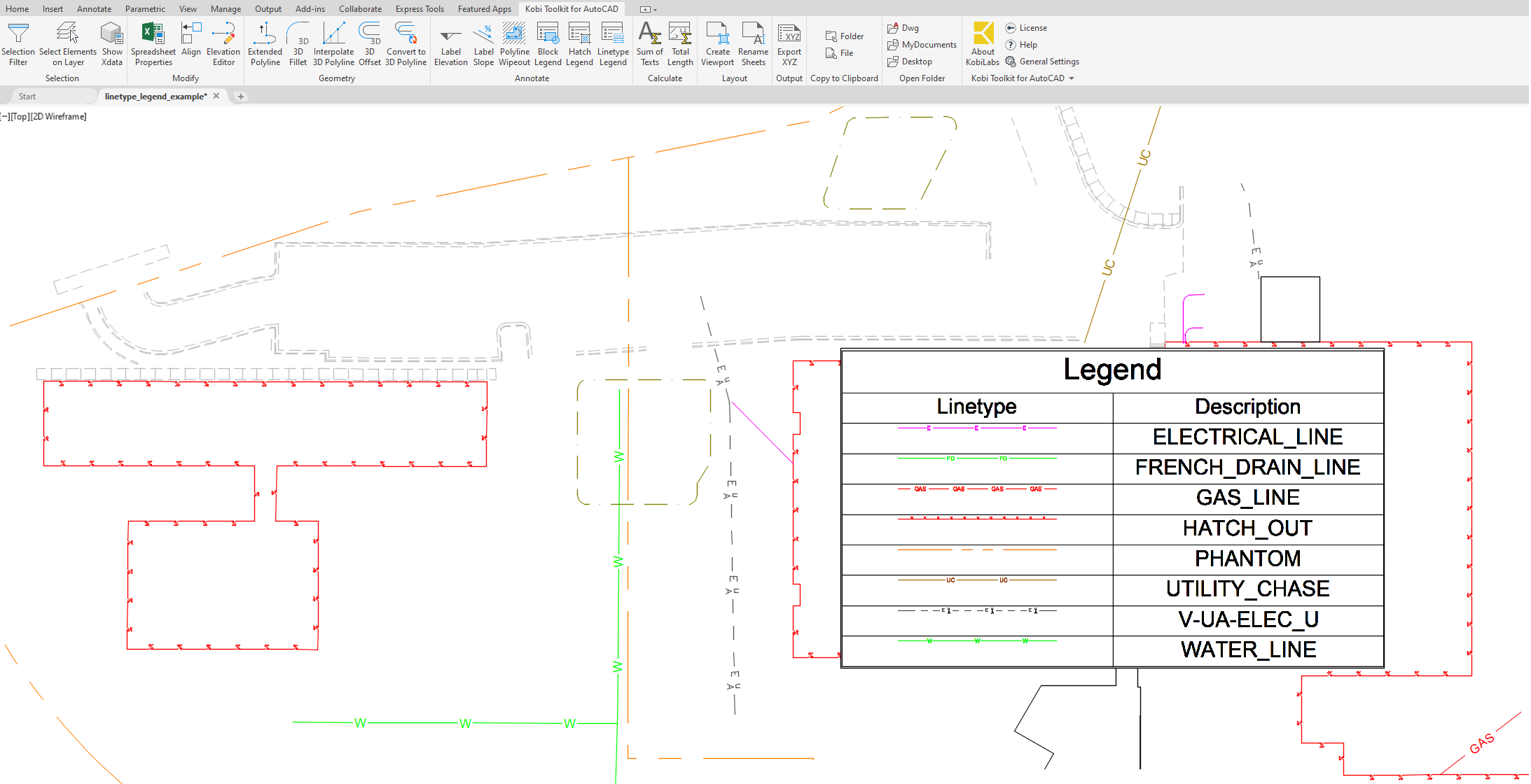The image size is (1531, 784).
Task: Click the Export XYZ icon
Action: click(x=789, y=34)
